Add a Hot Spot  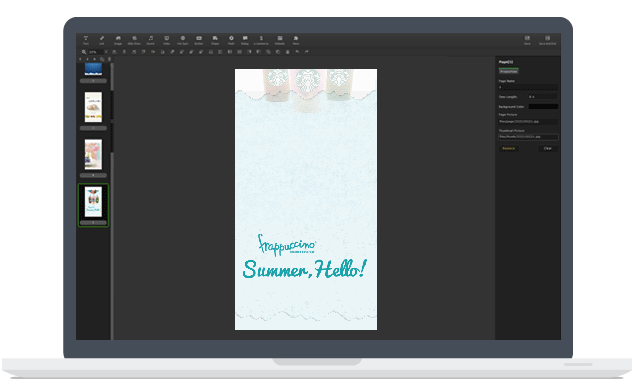pyautogui.click(x=183, y=40)
